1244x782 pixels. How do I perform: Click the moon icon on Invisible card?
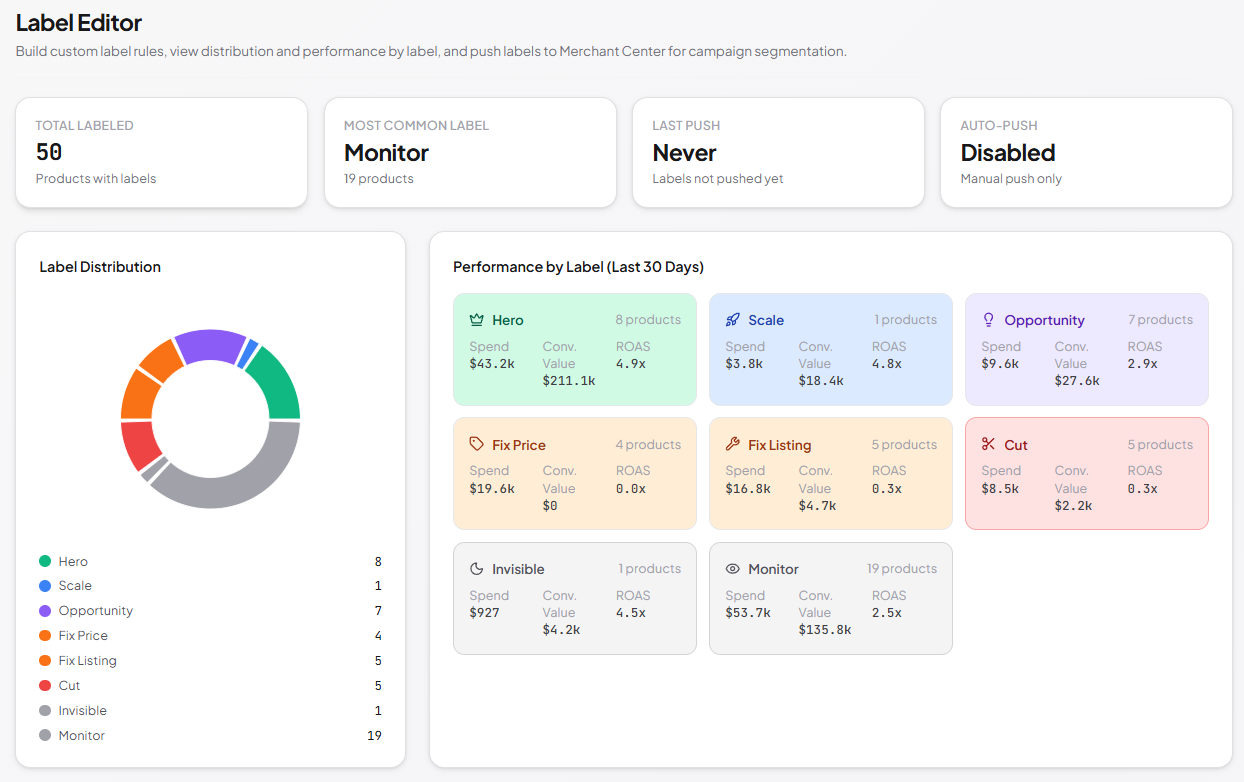tap(477, 569)
